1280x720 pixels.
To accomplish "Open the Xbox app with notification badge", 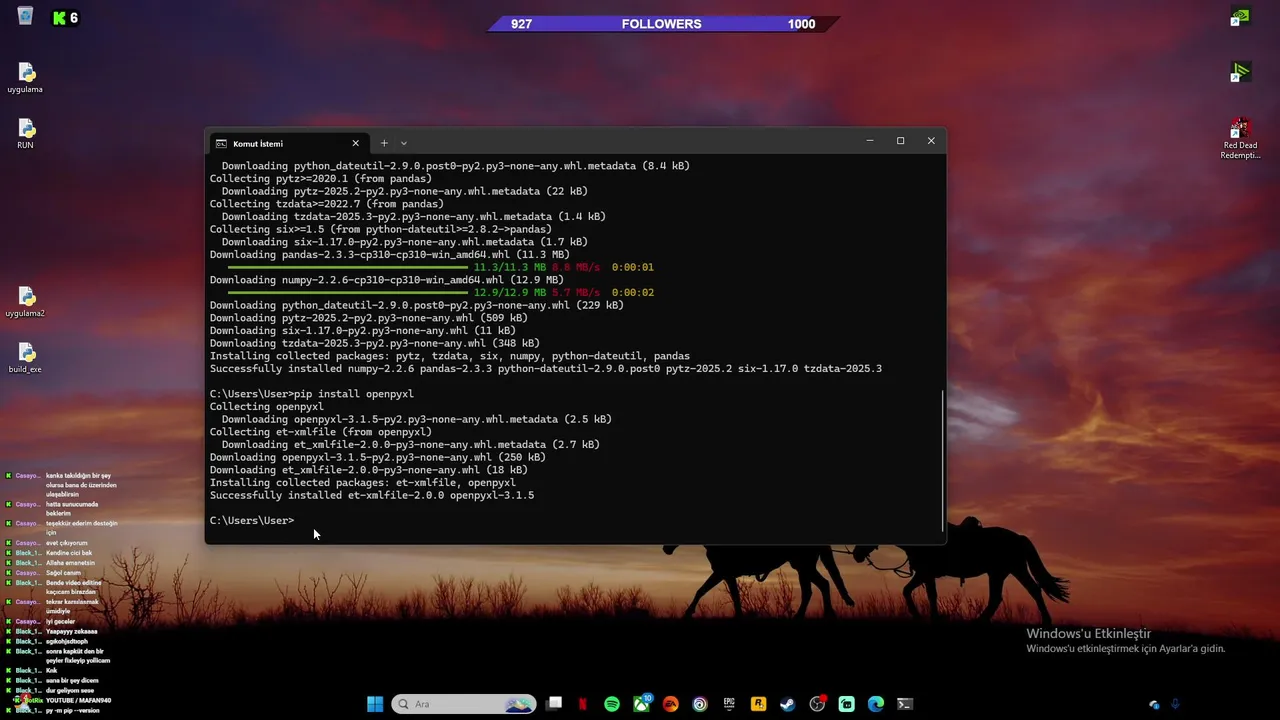I will tap(641, 704).
